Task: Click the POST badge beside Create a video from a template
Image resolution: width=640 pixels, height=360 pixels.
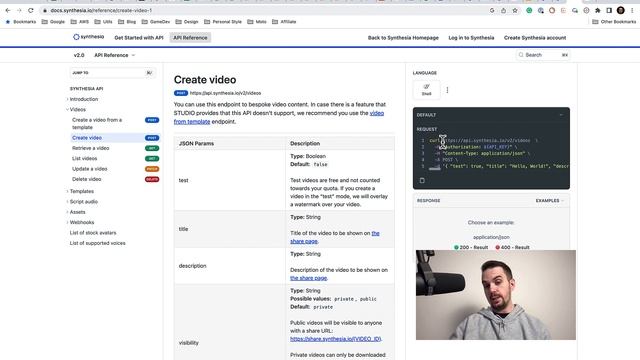Action: (152, 120)
